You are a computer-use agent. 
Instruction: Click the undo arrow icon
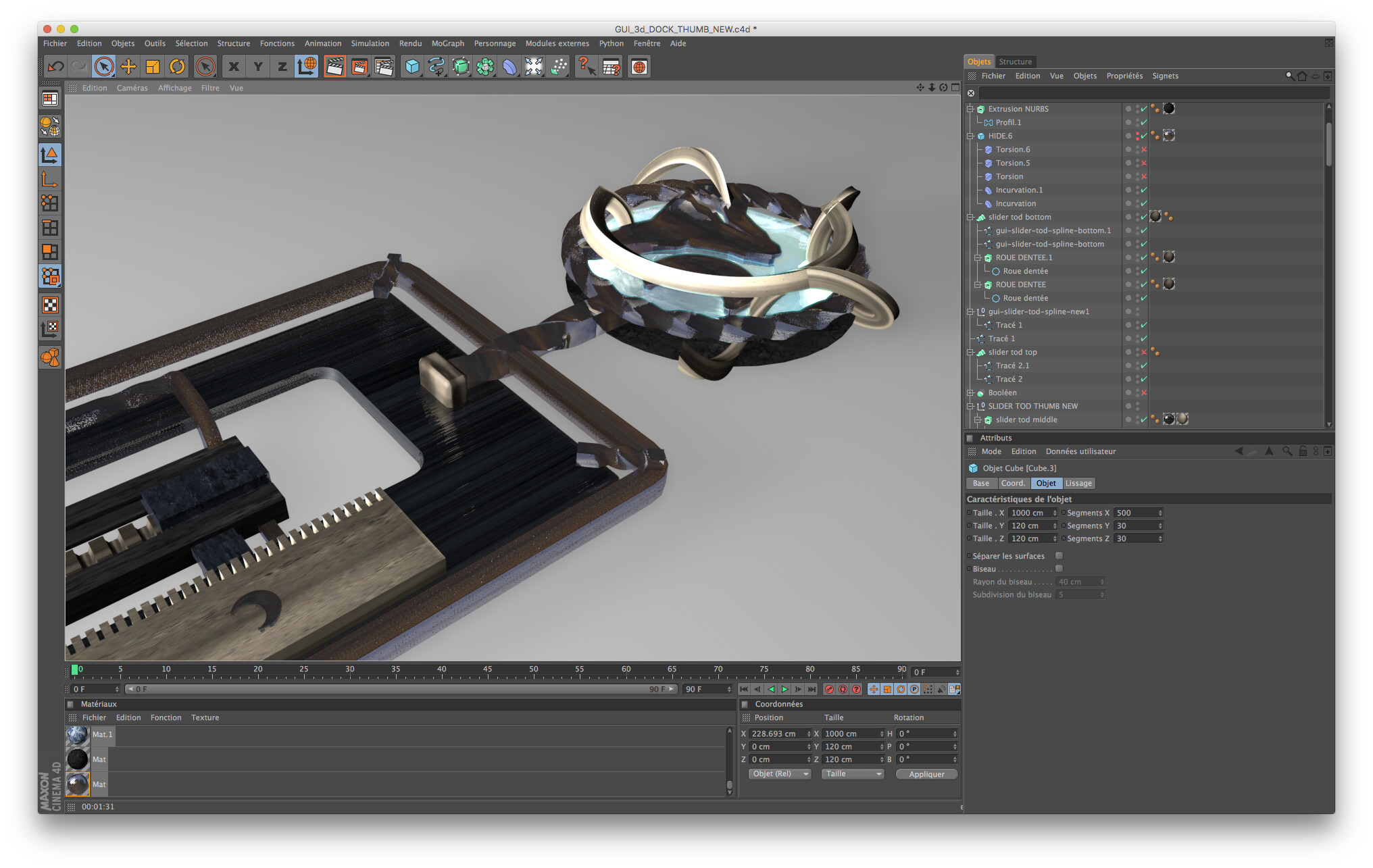[x=55, y=66]
